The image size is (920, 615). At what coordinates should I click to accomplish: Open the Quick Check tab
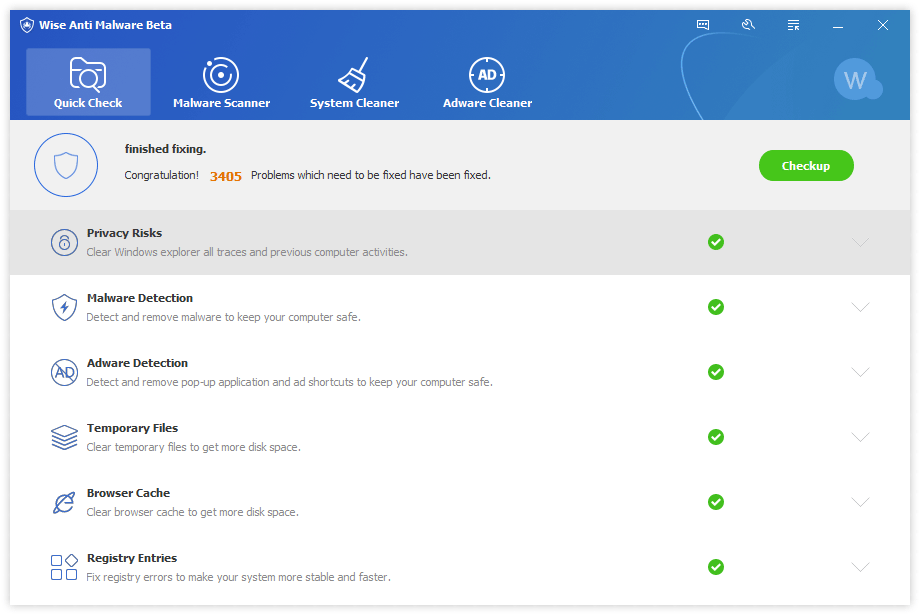point(88,82)
